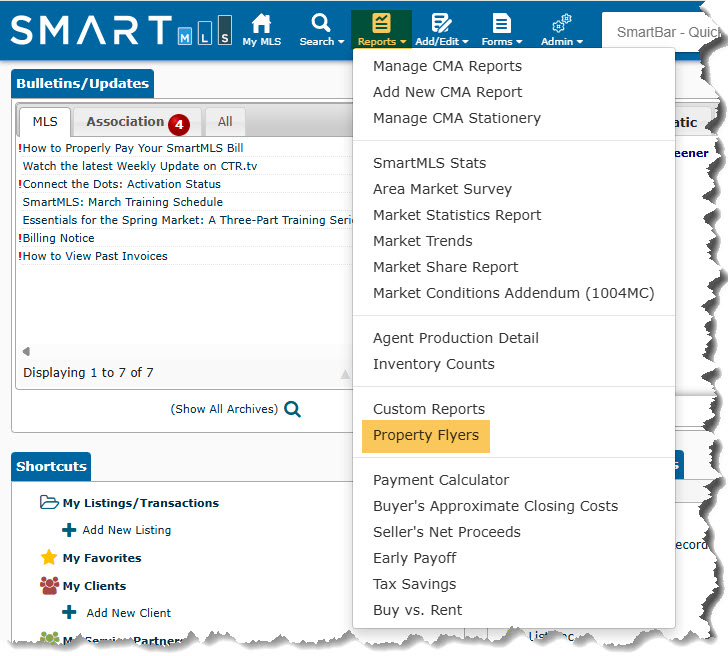Open Market Share Report
The image size is (728, 656).
445,267
